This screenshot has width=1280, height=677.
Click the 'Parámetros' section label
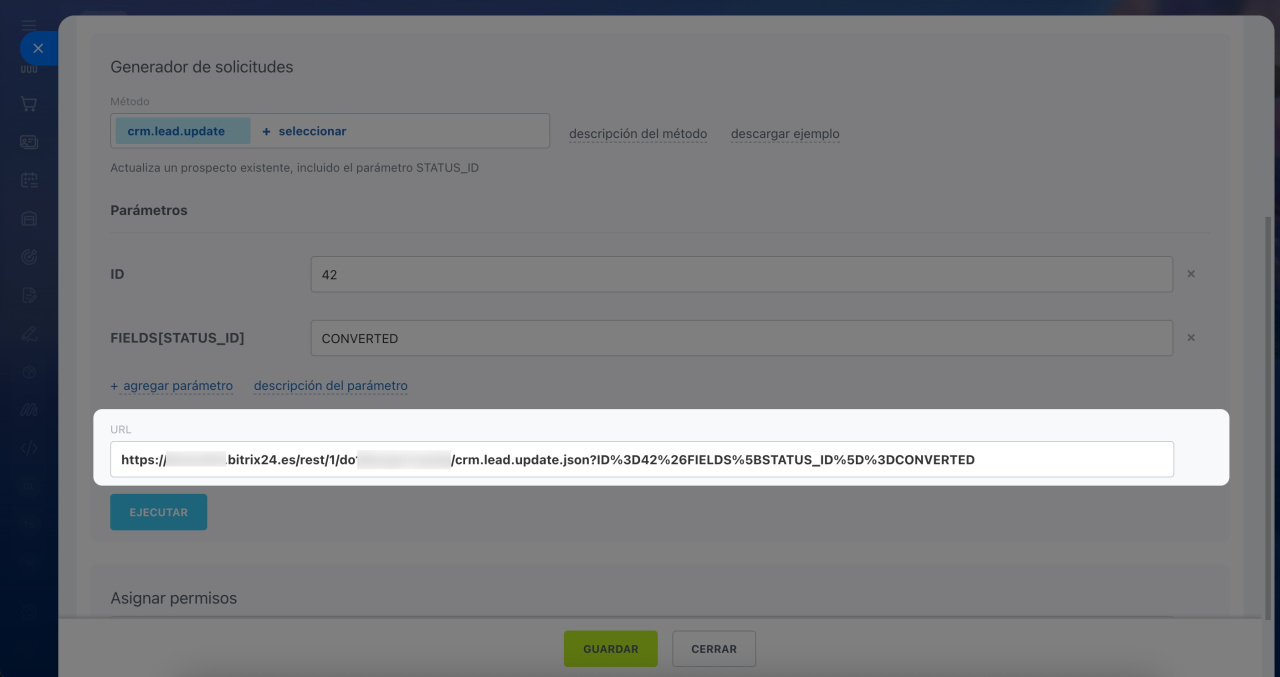[x=149, y=211]
